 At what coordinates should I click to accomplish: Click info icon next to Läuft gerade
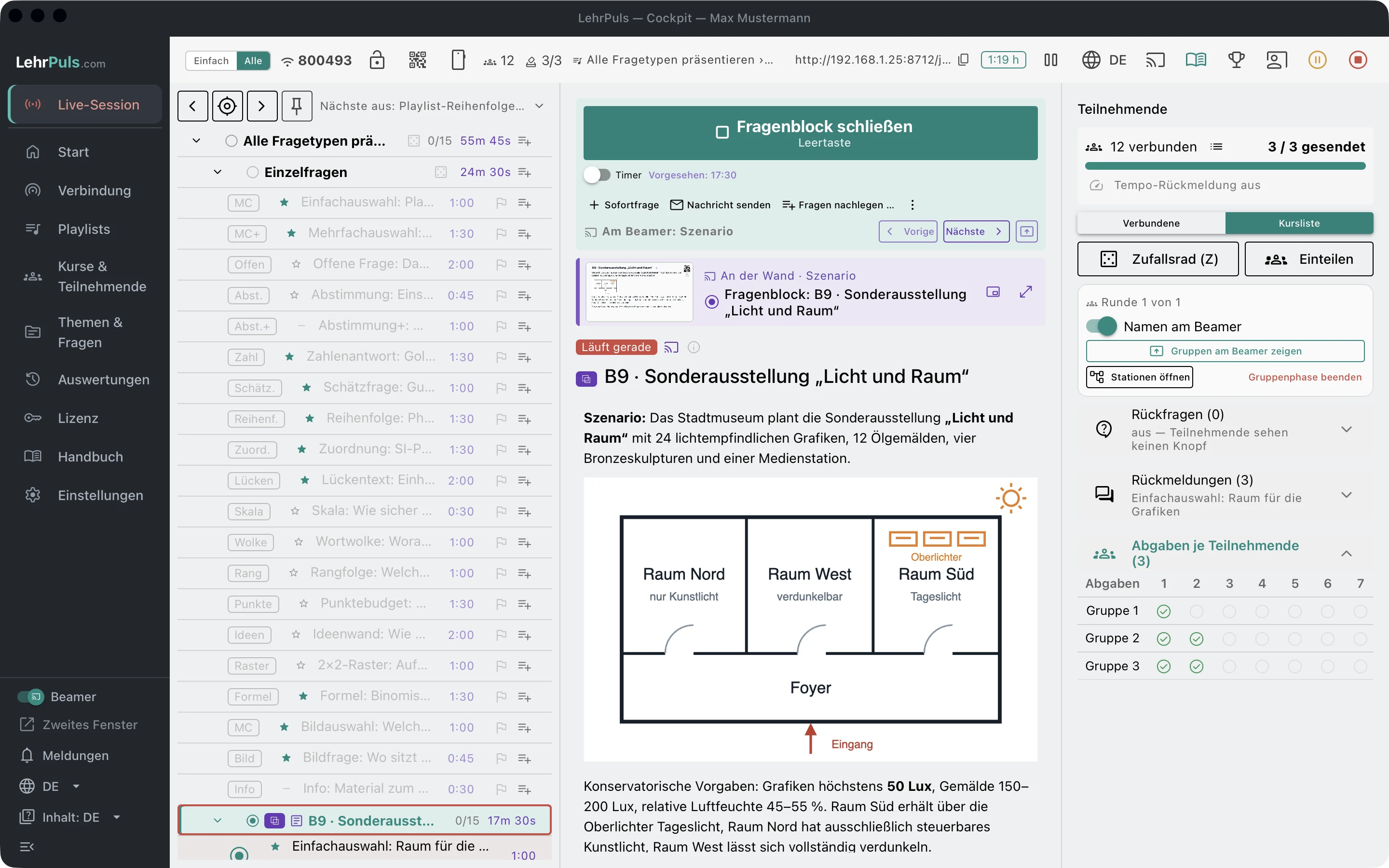(694, 347)
